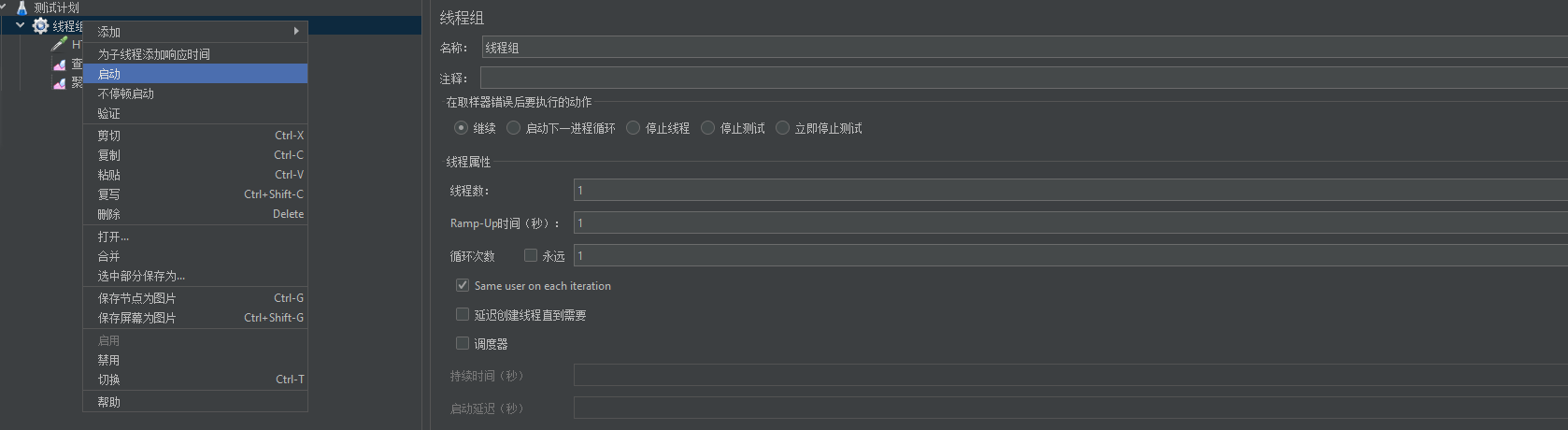Click the 循环次数 value field

point(1071,255)
